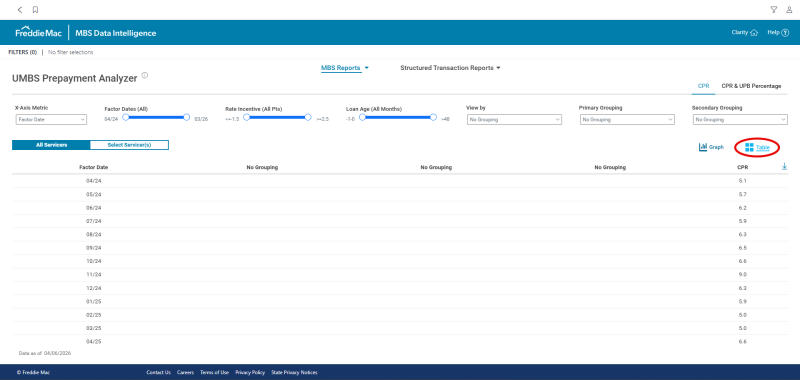Open Secondary Grouping dropdown
The height and width of the screenshot is (380, 800).
coord(740,119)
